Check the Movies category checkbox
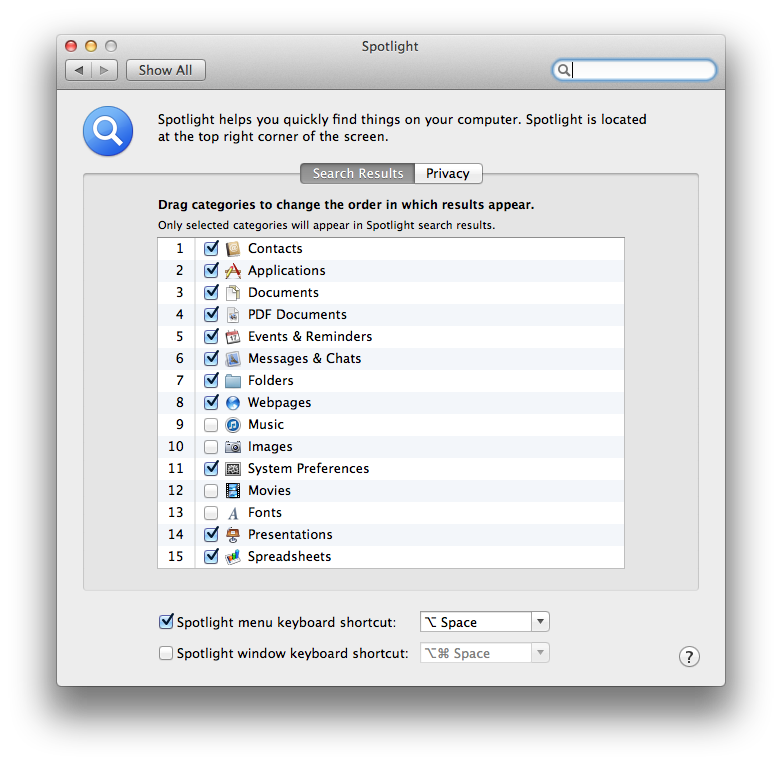The image size is (782, 765). pyautogui.click(x=211, y=491)
